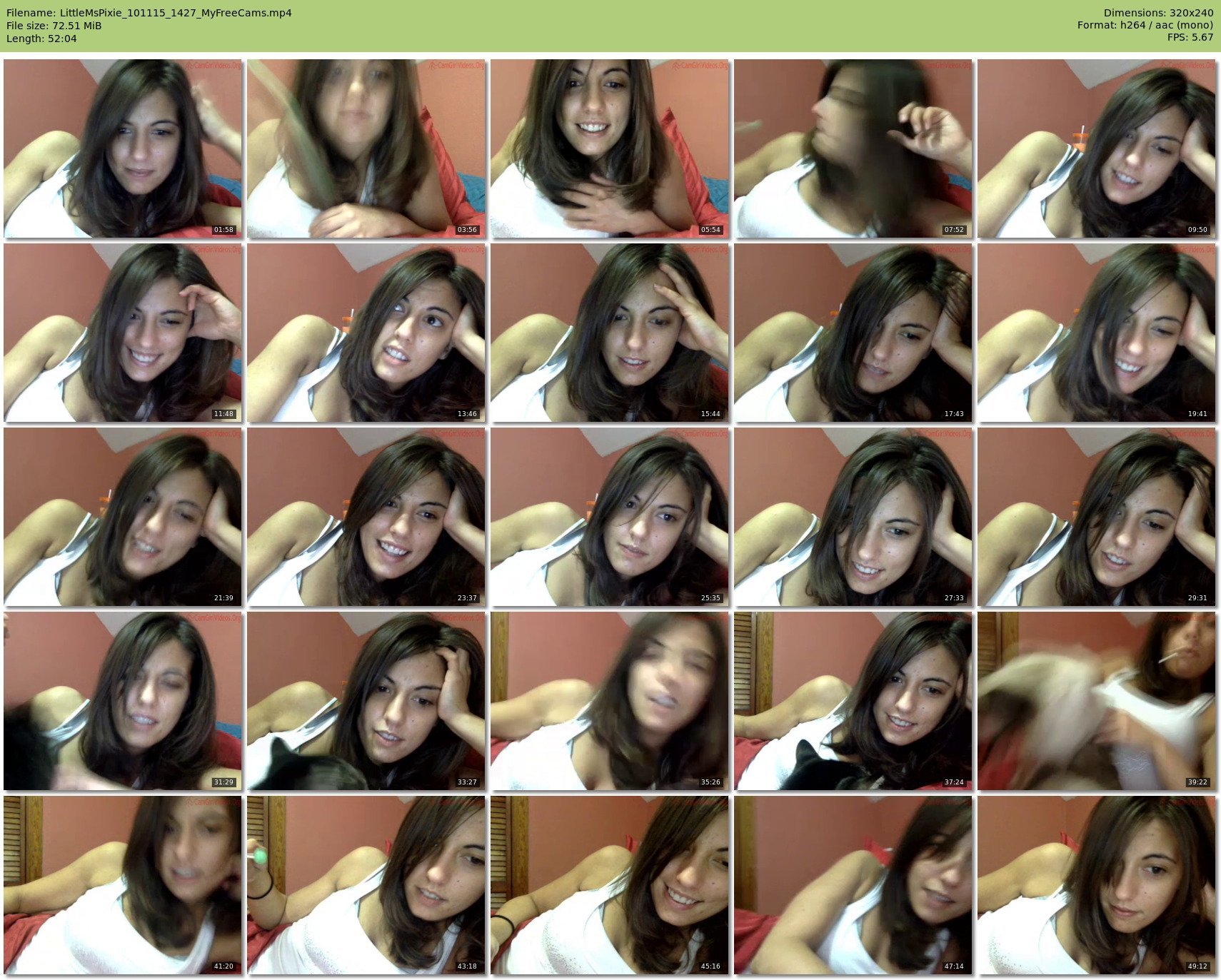
Task: Open the 13:46 thumbnail
Action: (x=366, y=333)
